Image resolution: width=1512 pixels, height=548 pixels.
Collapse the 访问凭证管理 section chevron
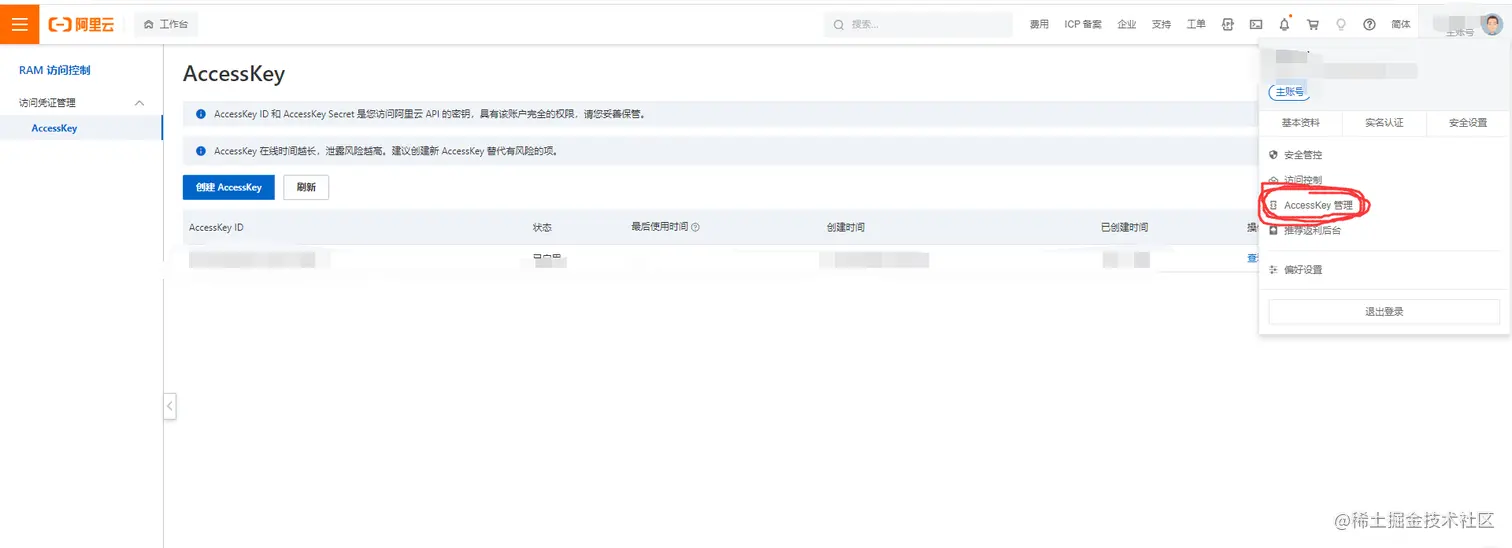coord(139,102)
